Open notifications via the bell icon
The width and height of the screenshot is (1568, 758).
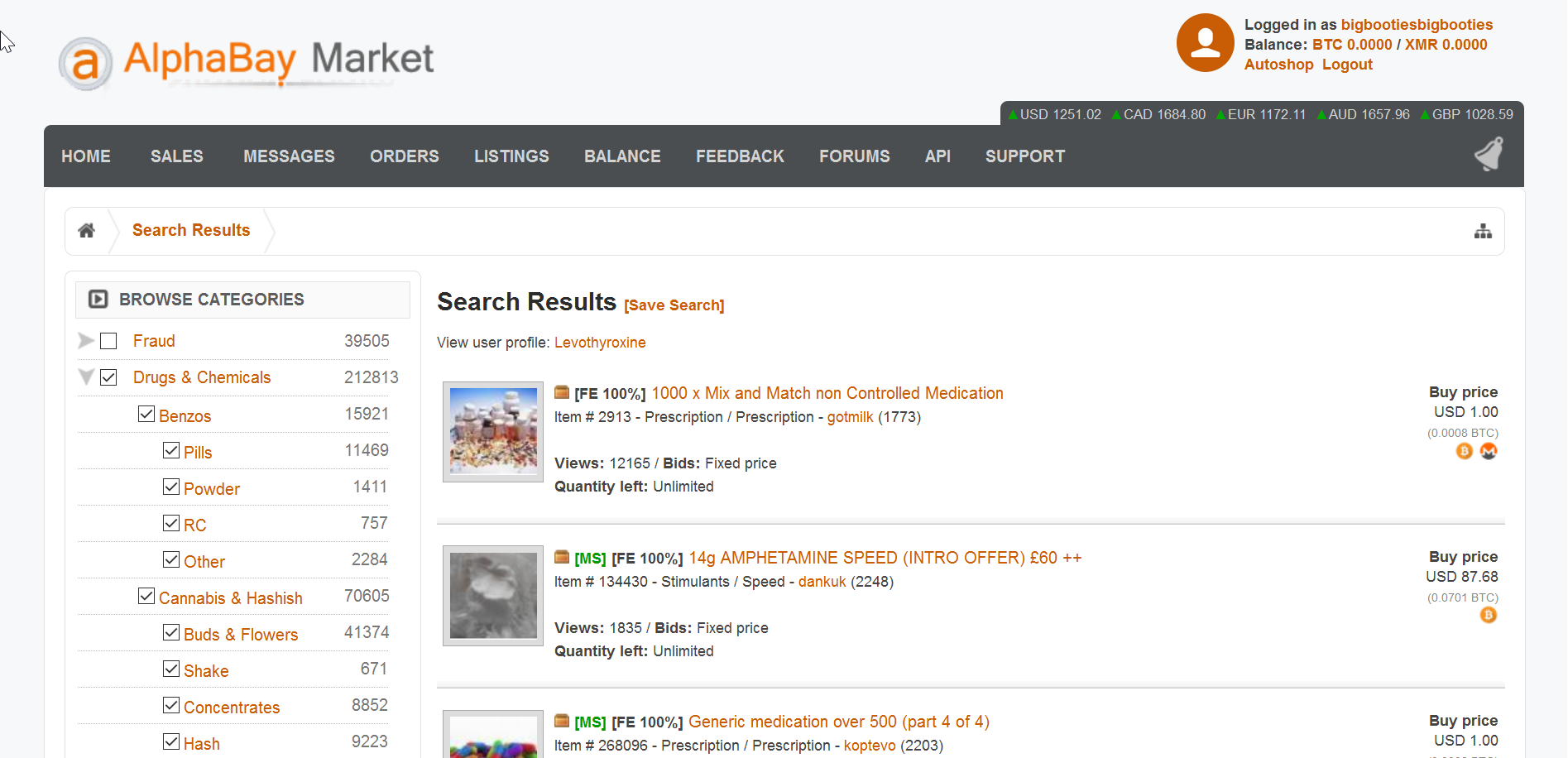(x=1489, y=155)
